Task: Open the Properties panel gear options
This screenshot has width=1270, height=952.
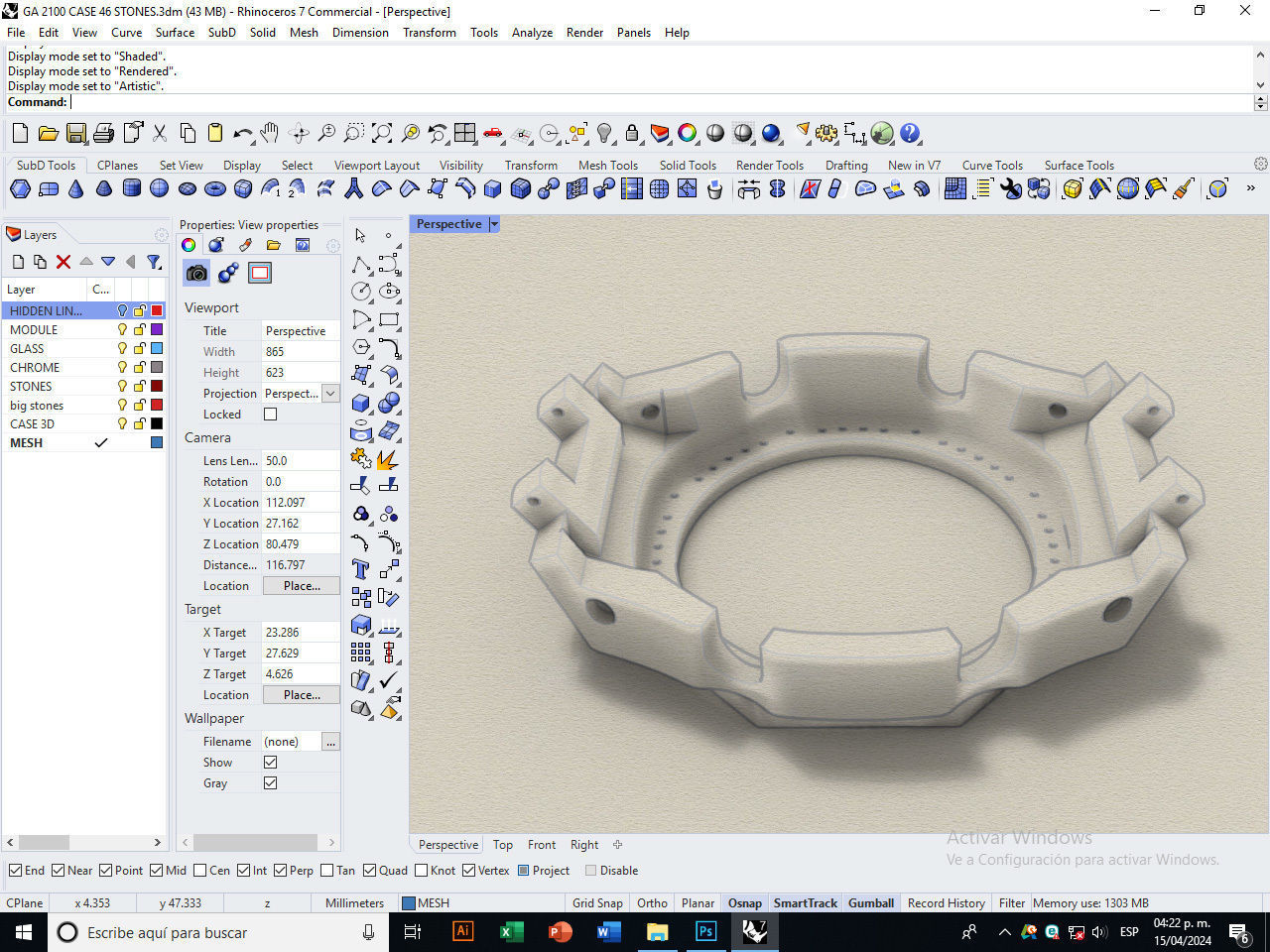Action: click(x=333, y=245)
